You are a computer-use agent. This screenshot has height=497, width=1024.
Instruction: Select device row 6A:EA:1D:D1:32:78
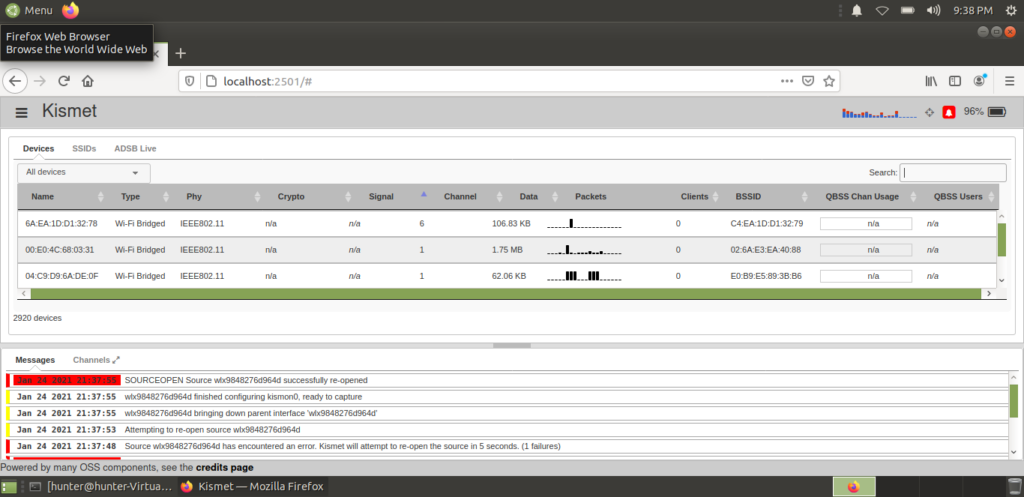[507, 223]
